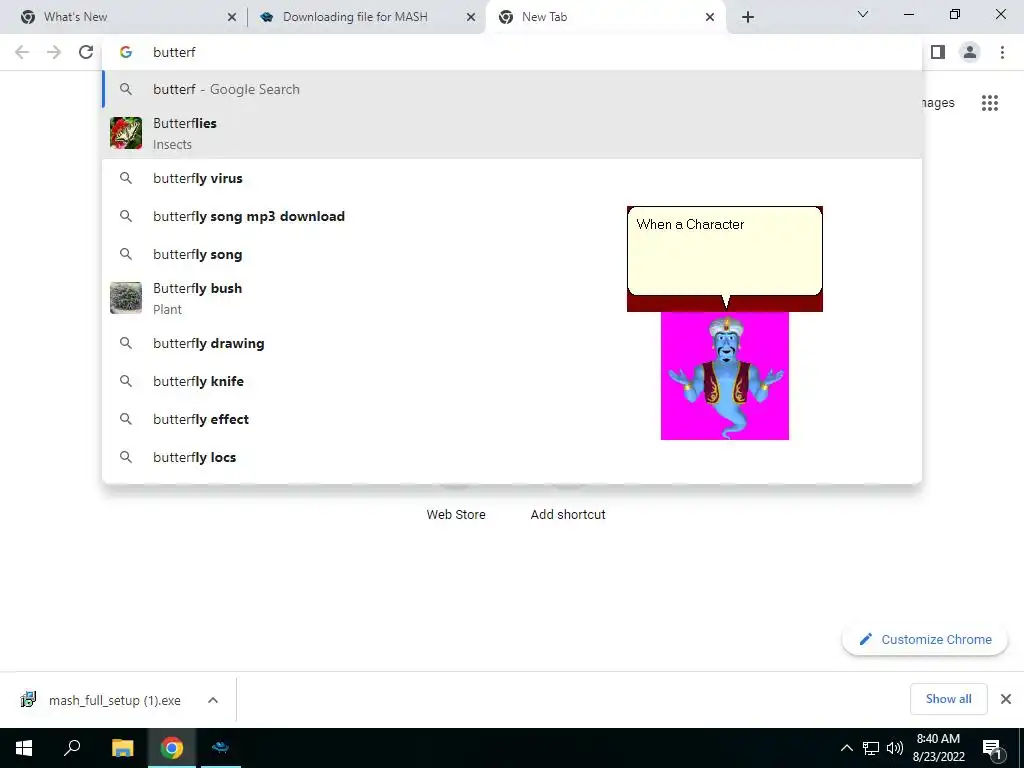Viewport: 1024px width, 768px height.
Task: Show hidden system tray icons
Action: (846, 748)
